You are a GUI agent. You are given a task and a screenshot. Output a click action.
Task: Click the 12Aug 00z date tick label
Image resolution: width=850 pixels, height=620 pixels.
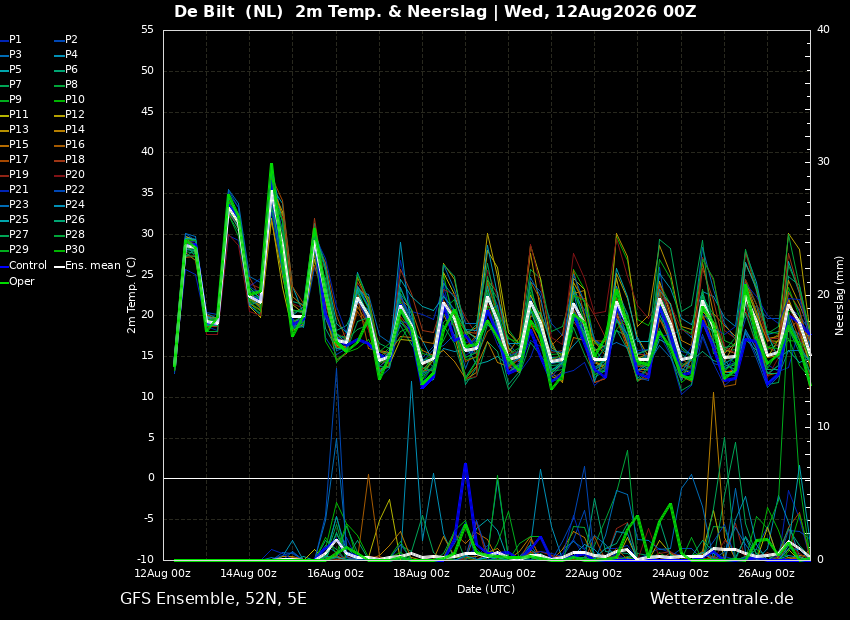click(x=163, y=573)
